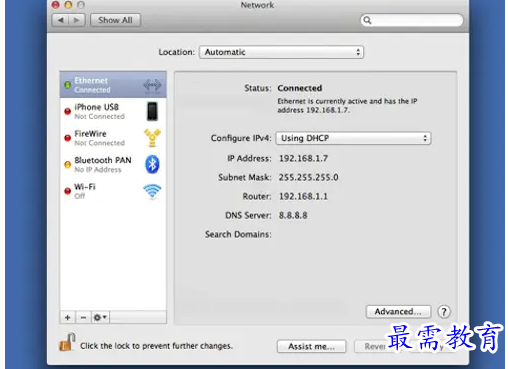Click the lock icon to prevent changes
Image resolution: width=509 pixels, height=369 pixels.
(x=67, y=342)
